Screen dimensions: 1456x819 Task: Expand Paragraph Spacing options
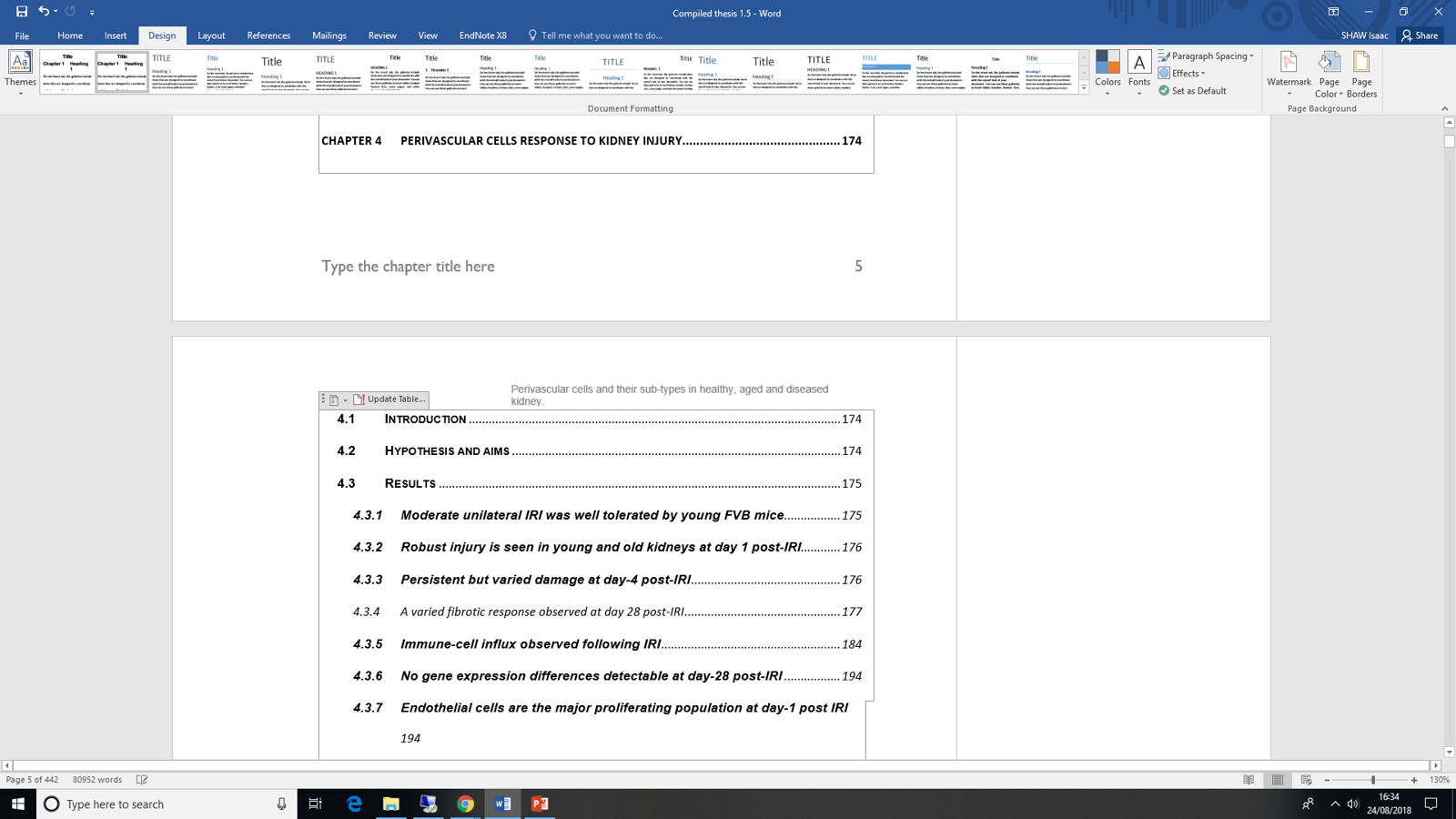(1207, 56)
